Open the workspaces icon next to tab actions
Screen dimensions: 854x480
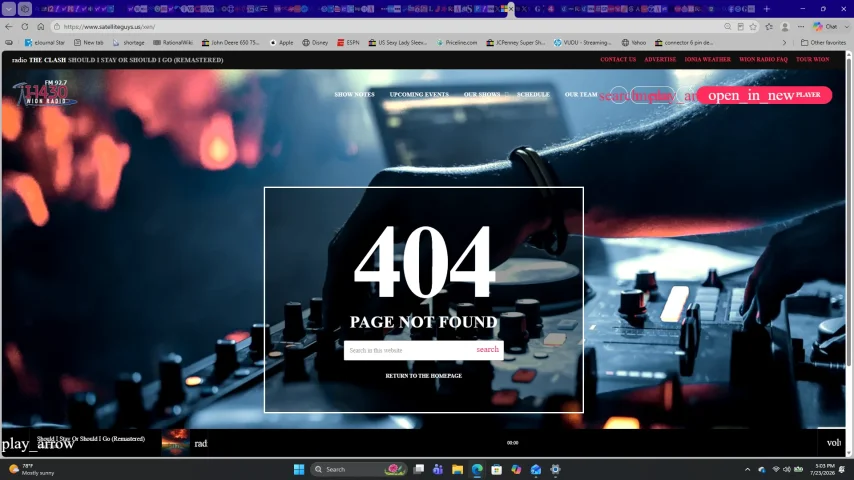click(25, 9)
